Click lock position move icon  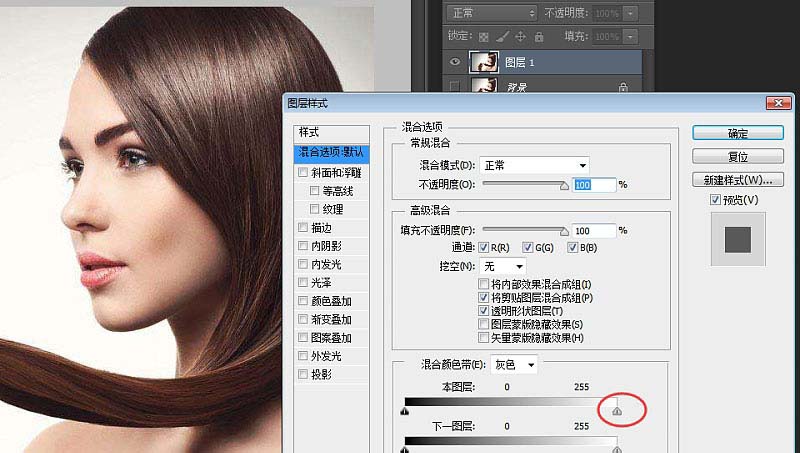520,36
